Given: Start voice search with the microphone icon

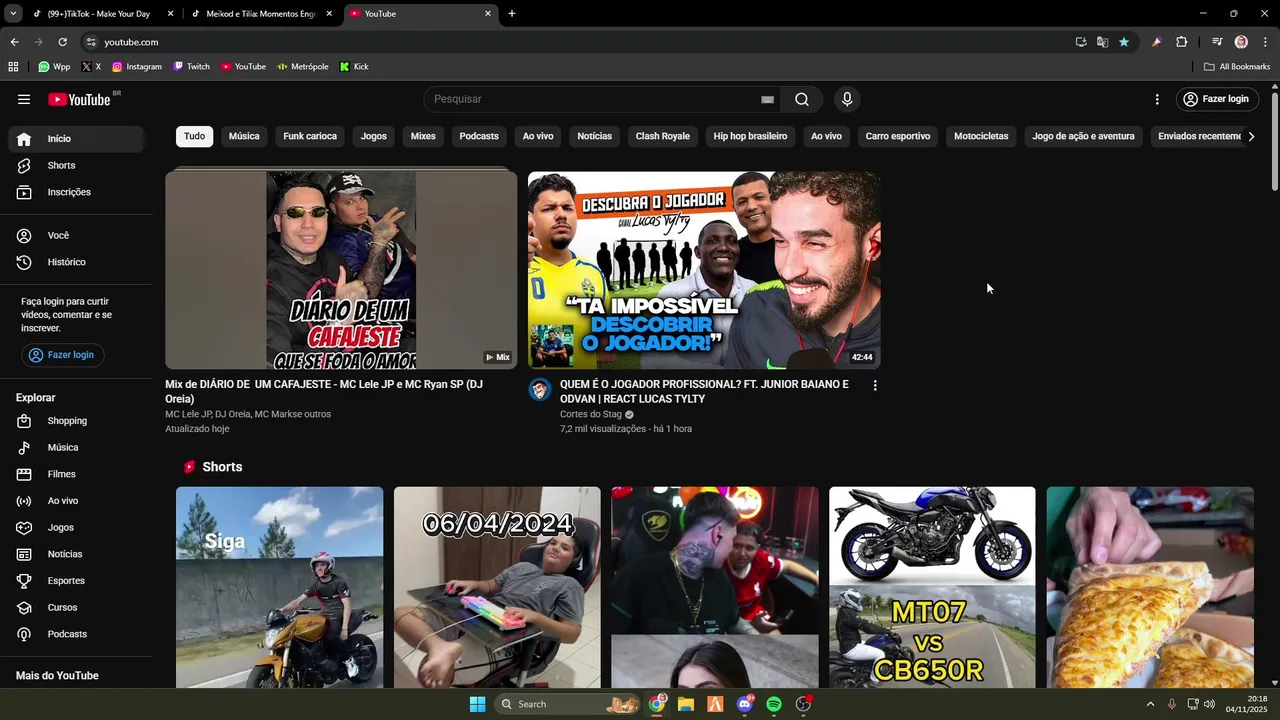Looking at the screenshot, I should click(847, 99).
